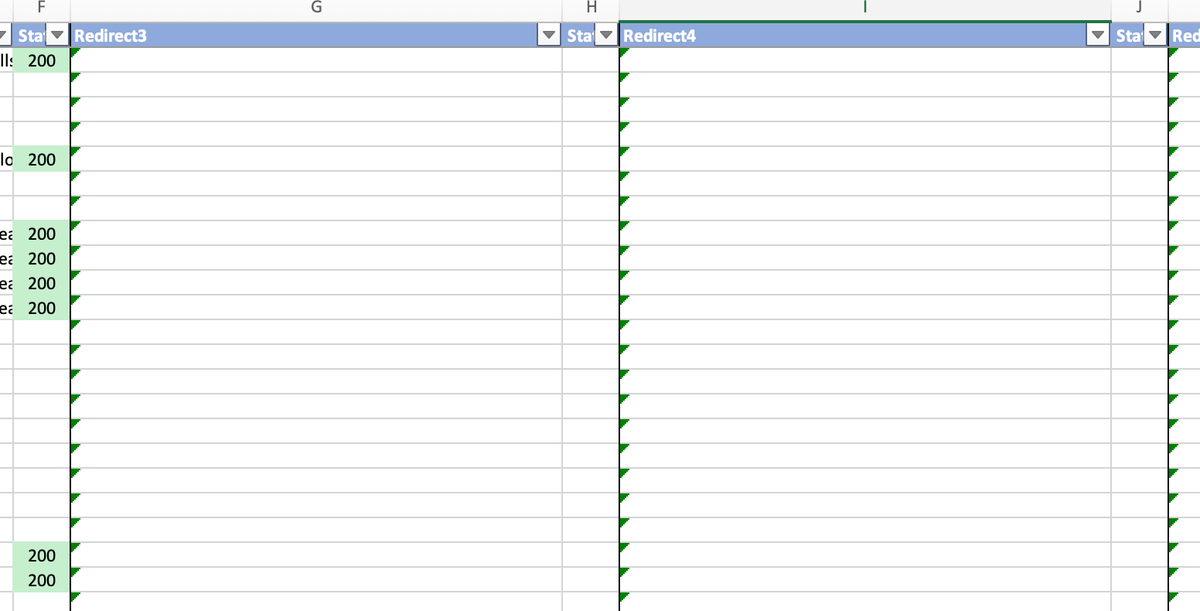Select column G by its letter header
Image resolution: width=1200 pixels, height=611 pixels.
click(316, 9)
